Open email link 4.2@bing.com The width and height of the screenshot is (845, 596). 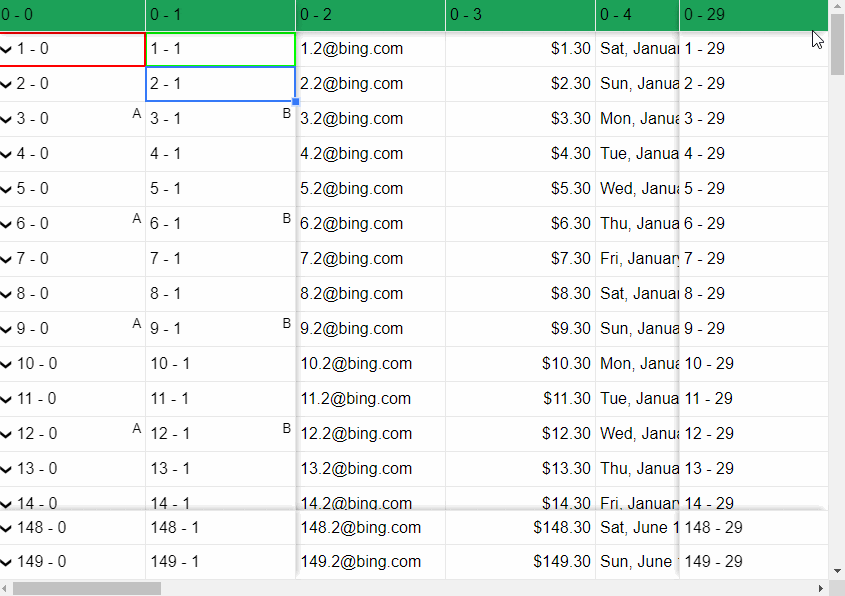coord(351,154)
